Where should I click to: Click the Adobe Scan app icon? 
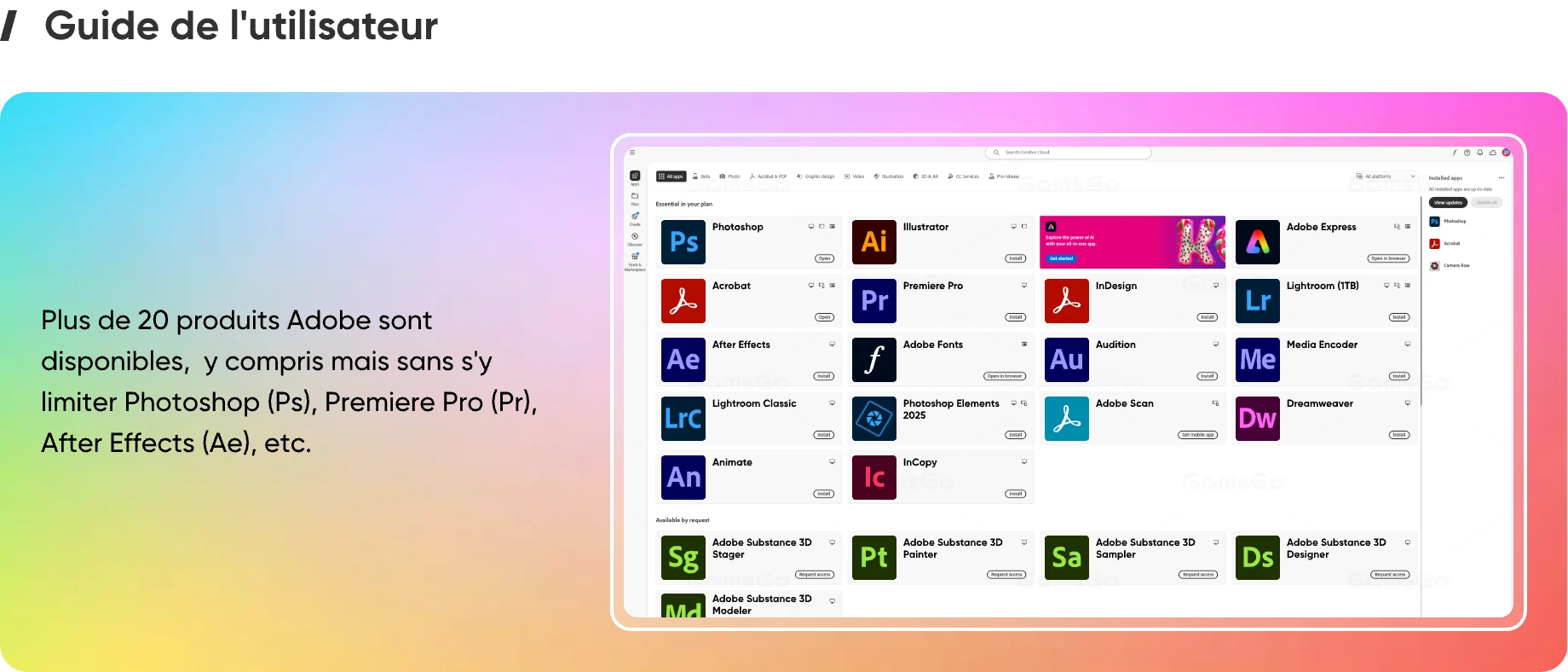pos(1067,419)
